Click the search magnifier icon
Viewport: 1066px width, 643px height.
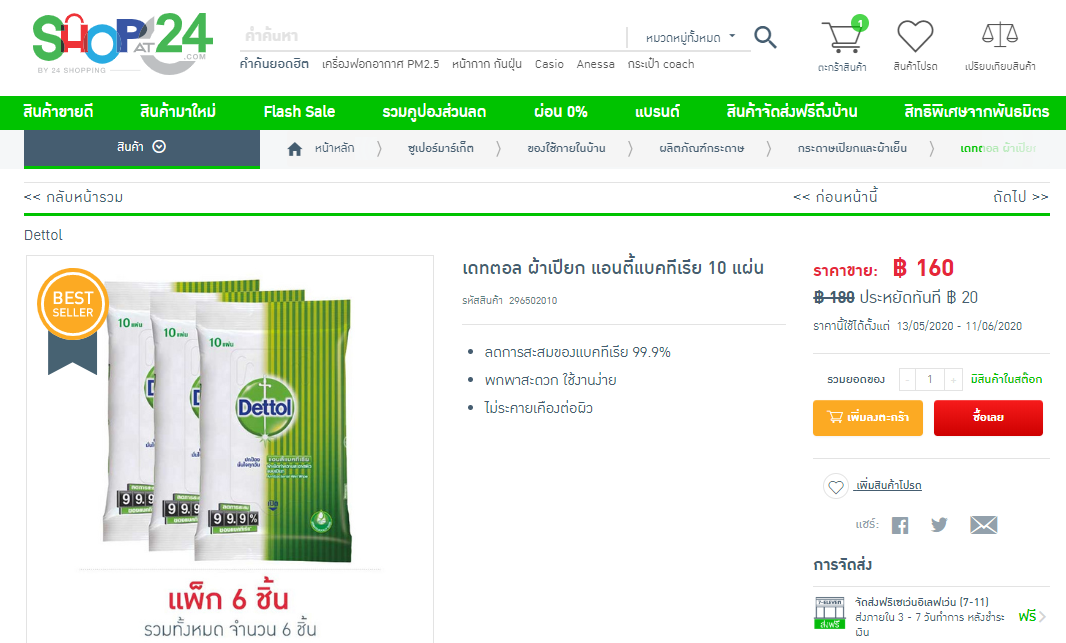pos(765,37)
